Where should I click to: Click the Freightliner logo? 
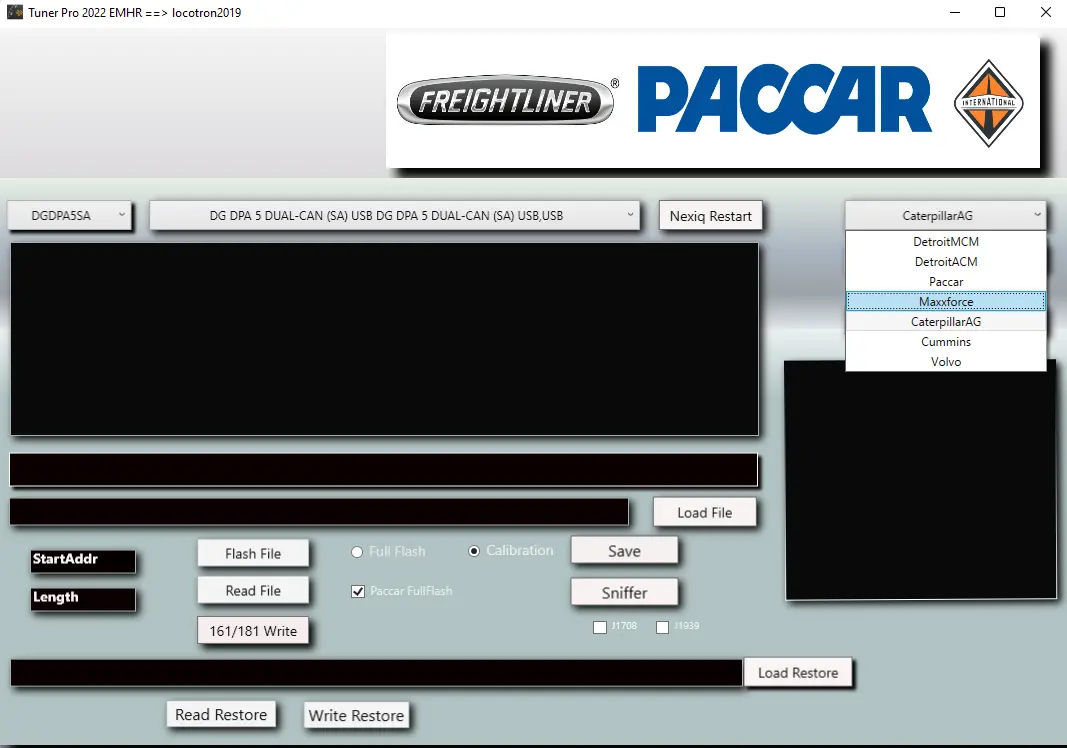pos(505,101)
